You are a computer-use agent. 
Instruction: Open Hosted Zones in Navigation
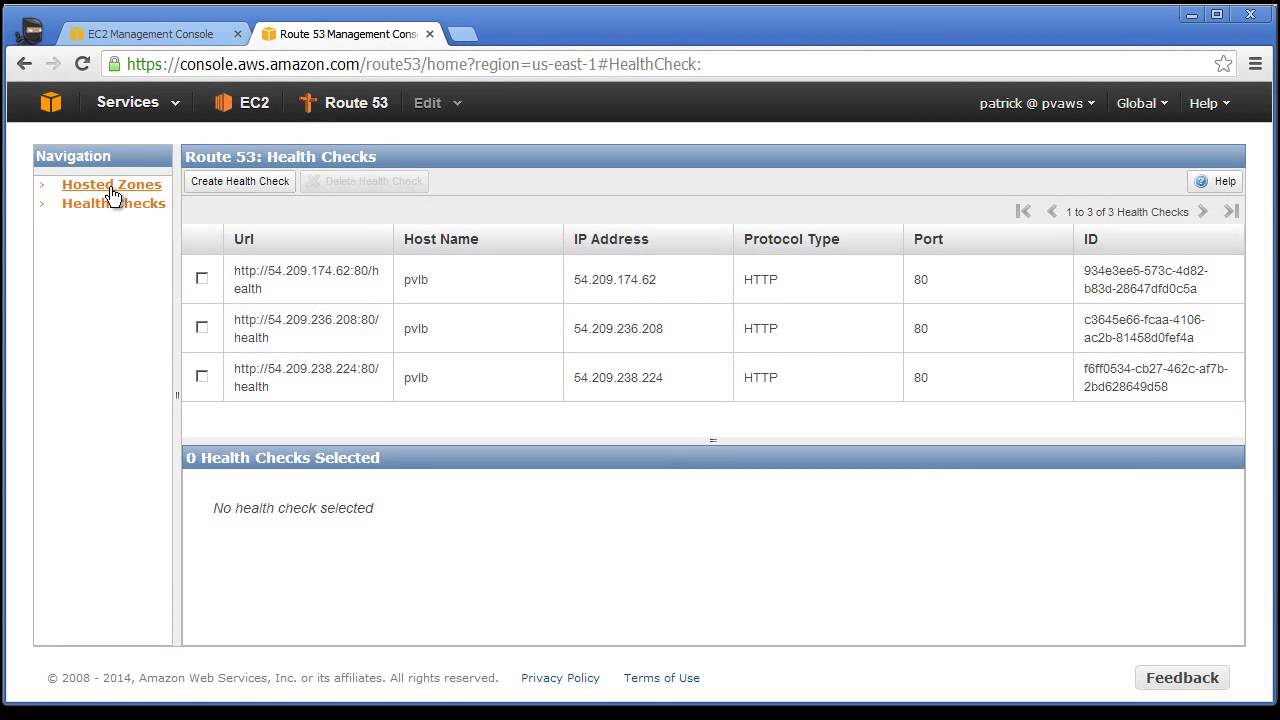point(111,184)
